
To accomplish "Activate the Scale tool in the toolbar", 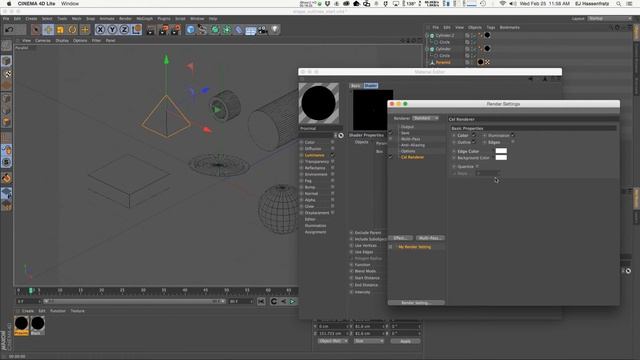I will pyautogui.click(x=60, y=29).
